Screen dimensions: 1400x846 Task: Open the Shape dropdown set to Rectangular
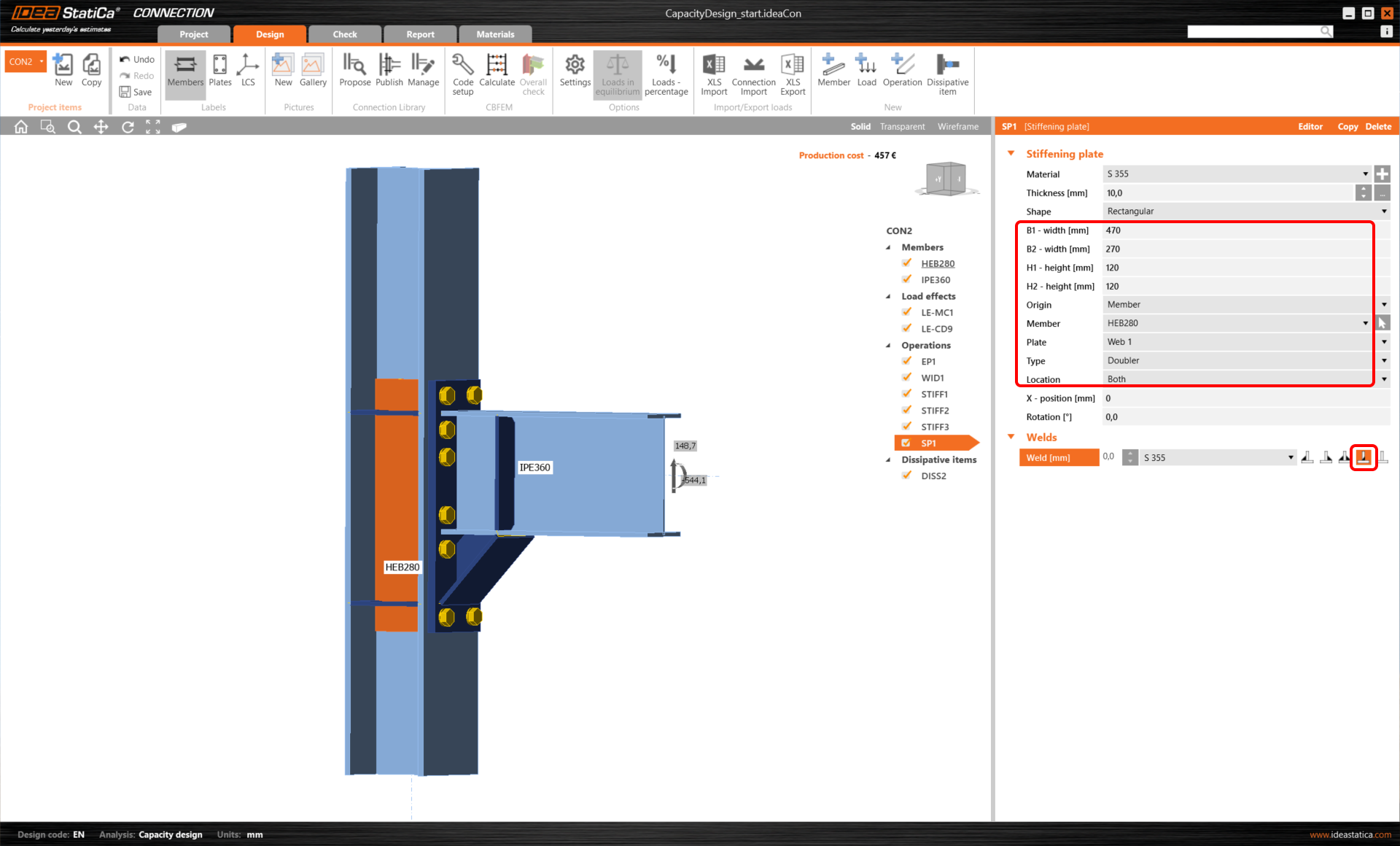click(x=1384, y=211)
